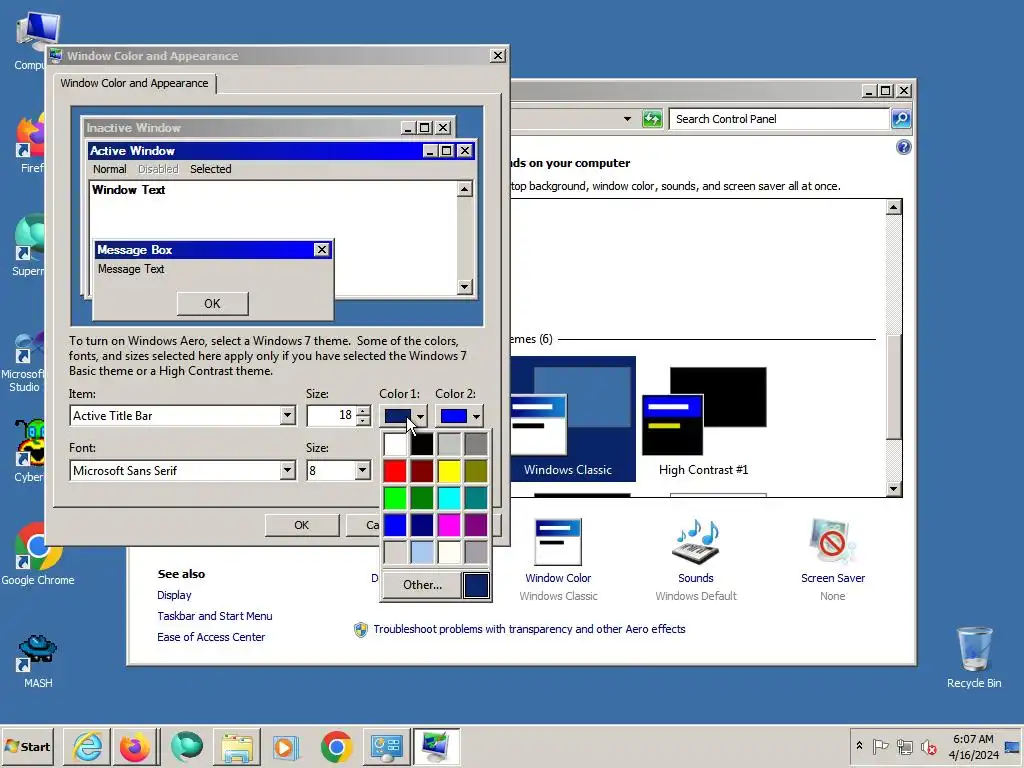Click the Other... color button
The height and width of the screenshot is (768, 1024).
(x=422, y=585)
